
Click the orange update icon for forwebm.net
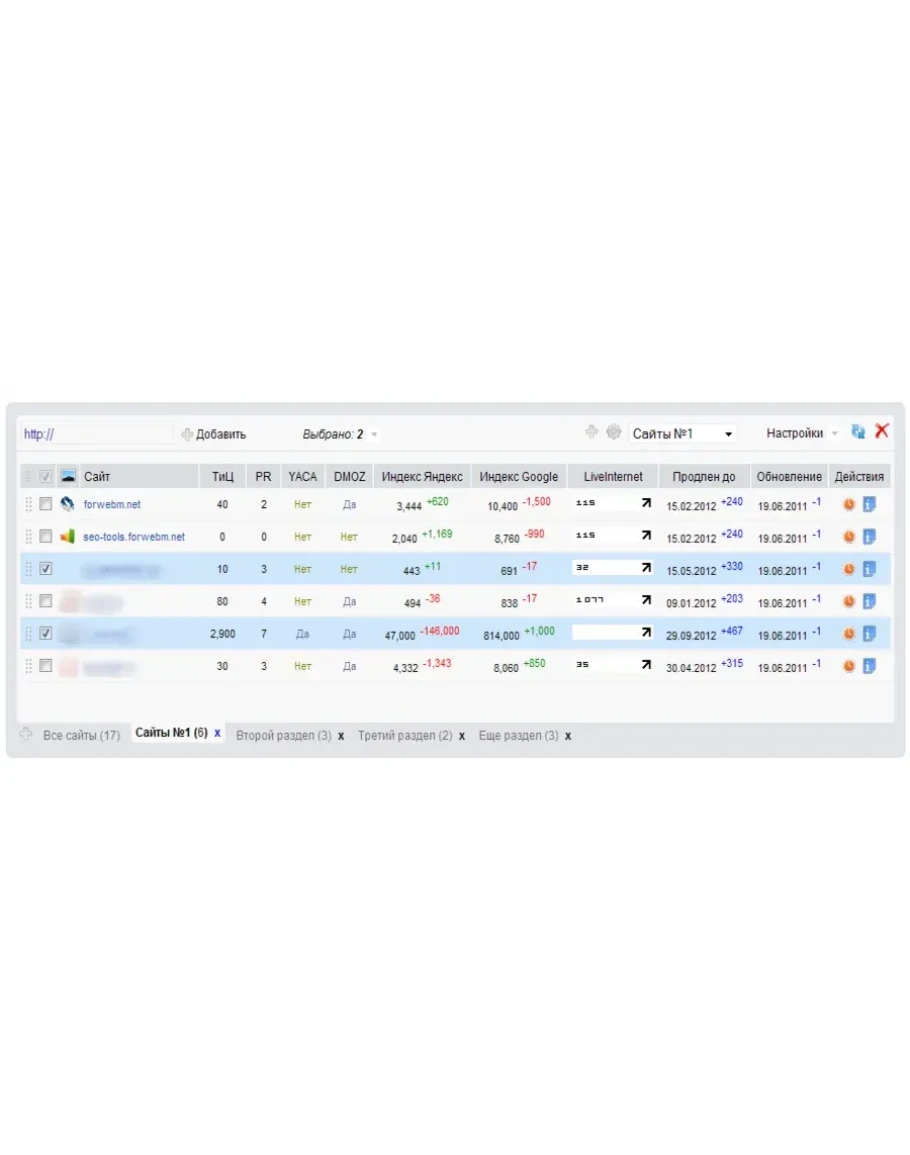849,505
